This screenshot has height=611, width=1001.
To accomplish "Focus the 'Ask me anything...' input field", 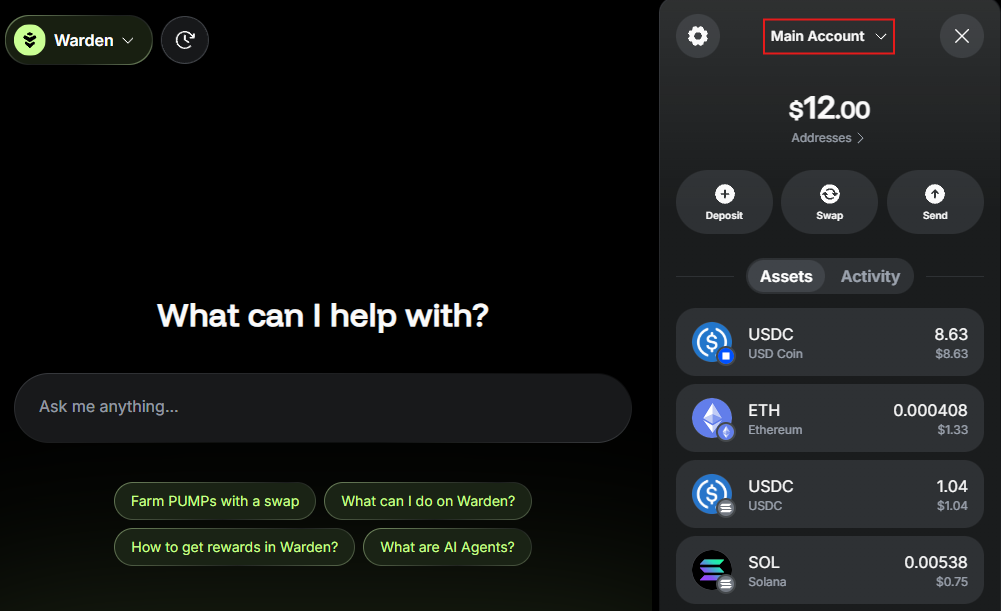I will click(x=323, y=408).
